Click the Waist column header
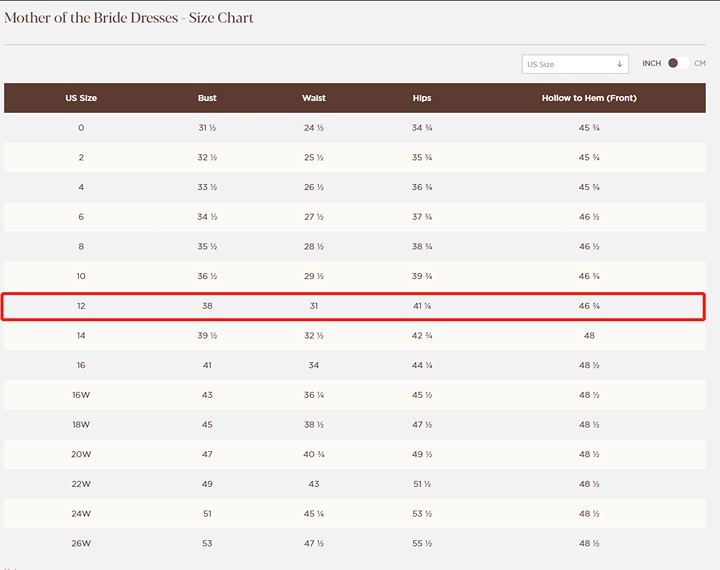Image resolution: width=720 pixels, height=570 pixels. 314,98
